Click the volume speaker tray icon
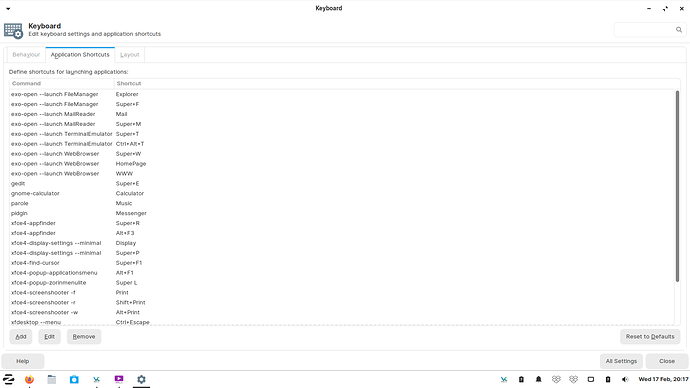690x388 pixels. tap(625, 379)
